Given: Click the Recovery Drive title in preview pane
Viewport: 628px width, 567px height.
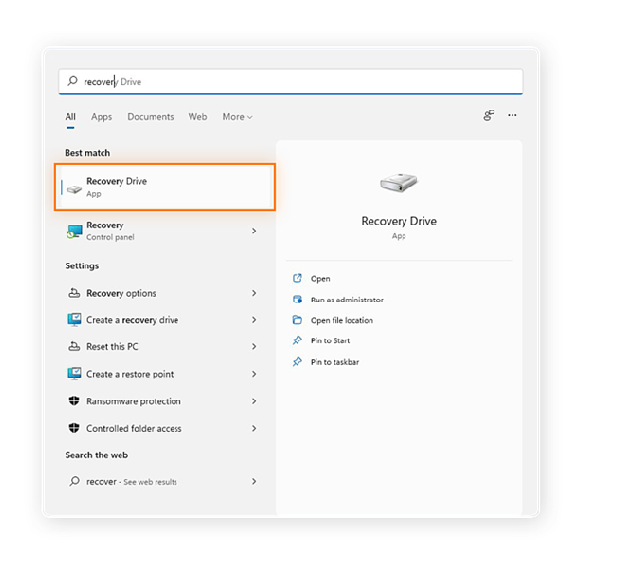Looking at the screenshot, I should (399, 221).
